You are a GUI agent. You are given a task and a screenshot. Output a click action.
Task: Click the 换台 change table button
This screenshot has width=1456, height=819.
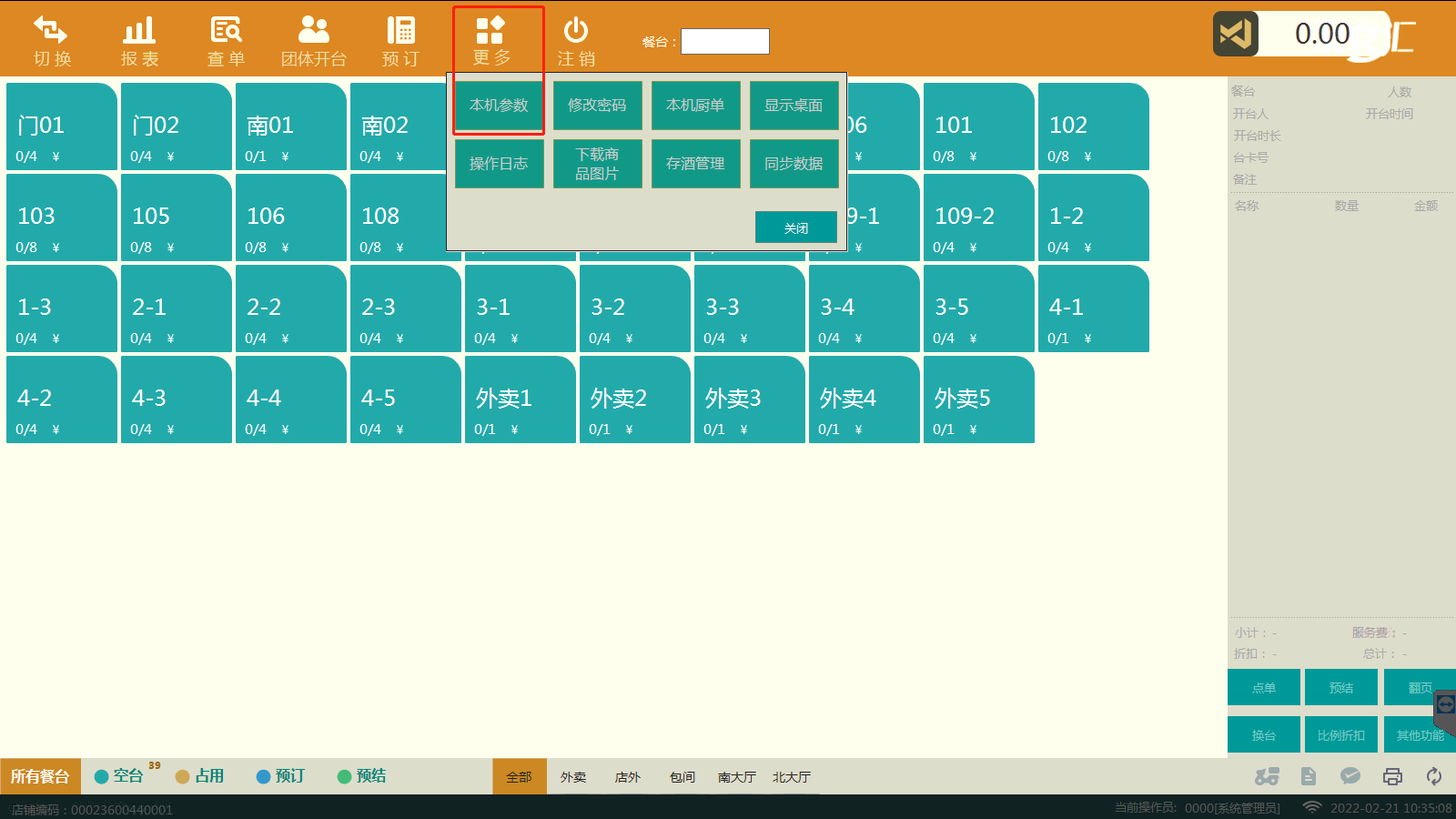1264,734
